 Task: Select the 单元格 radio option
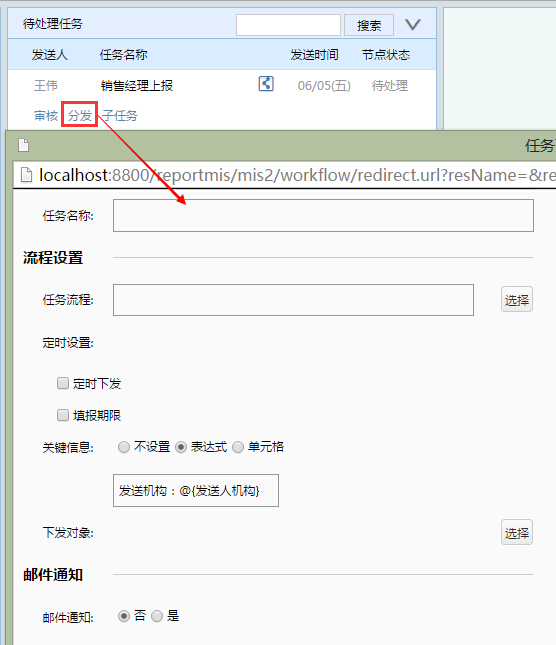pyautogui.click(x=238, y=447)
